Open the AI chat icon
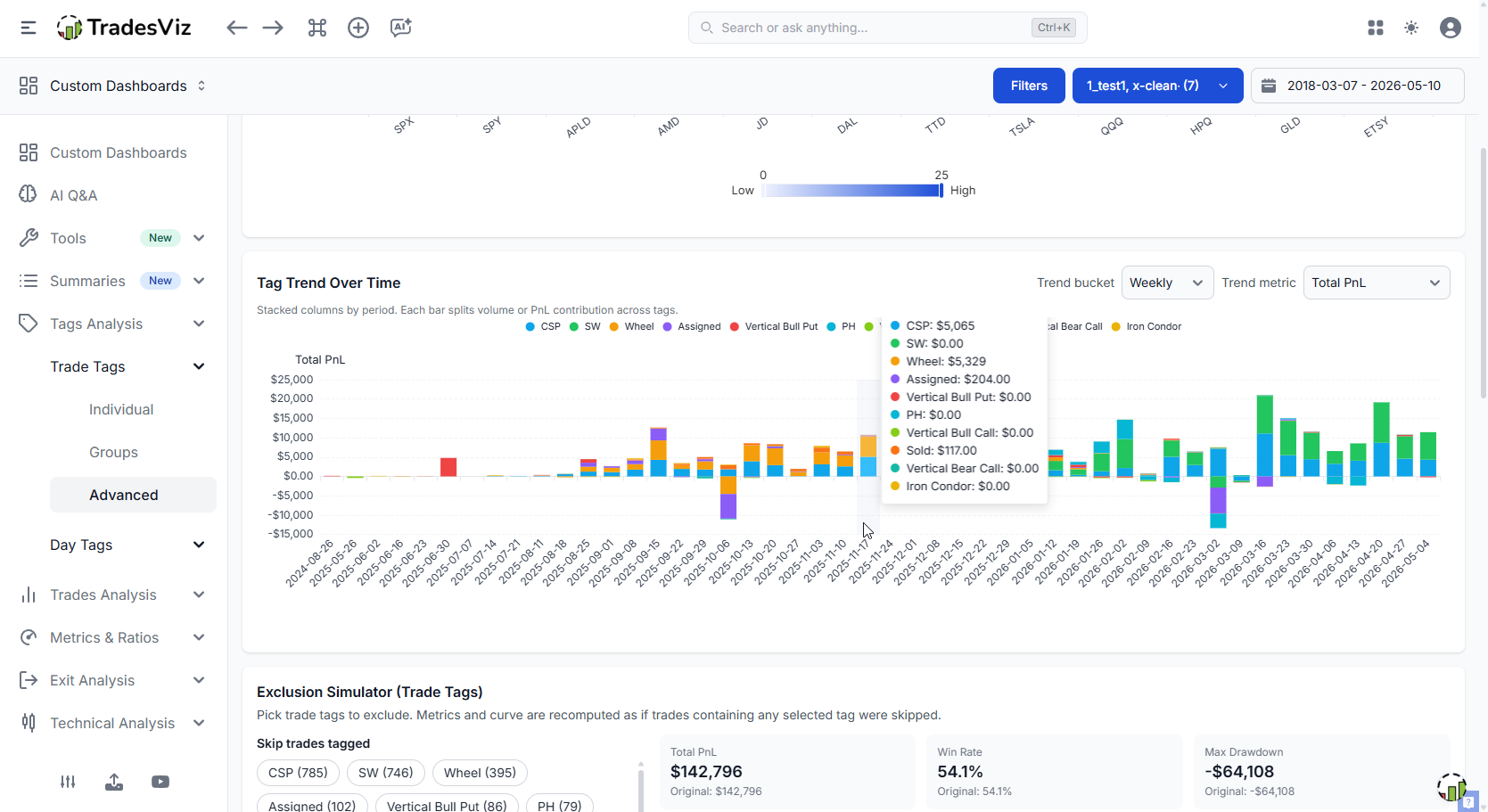 click(401, 28)
